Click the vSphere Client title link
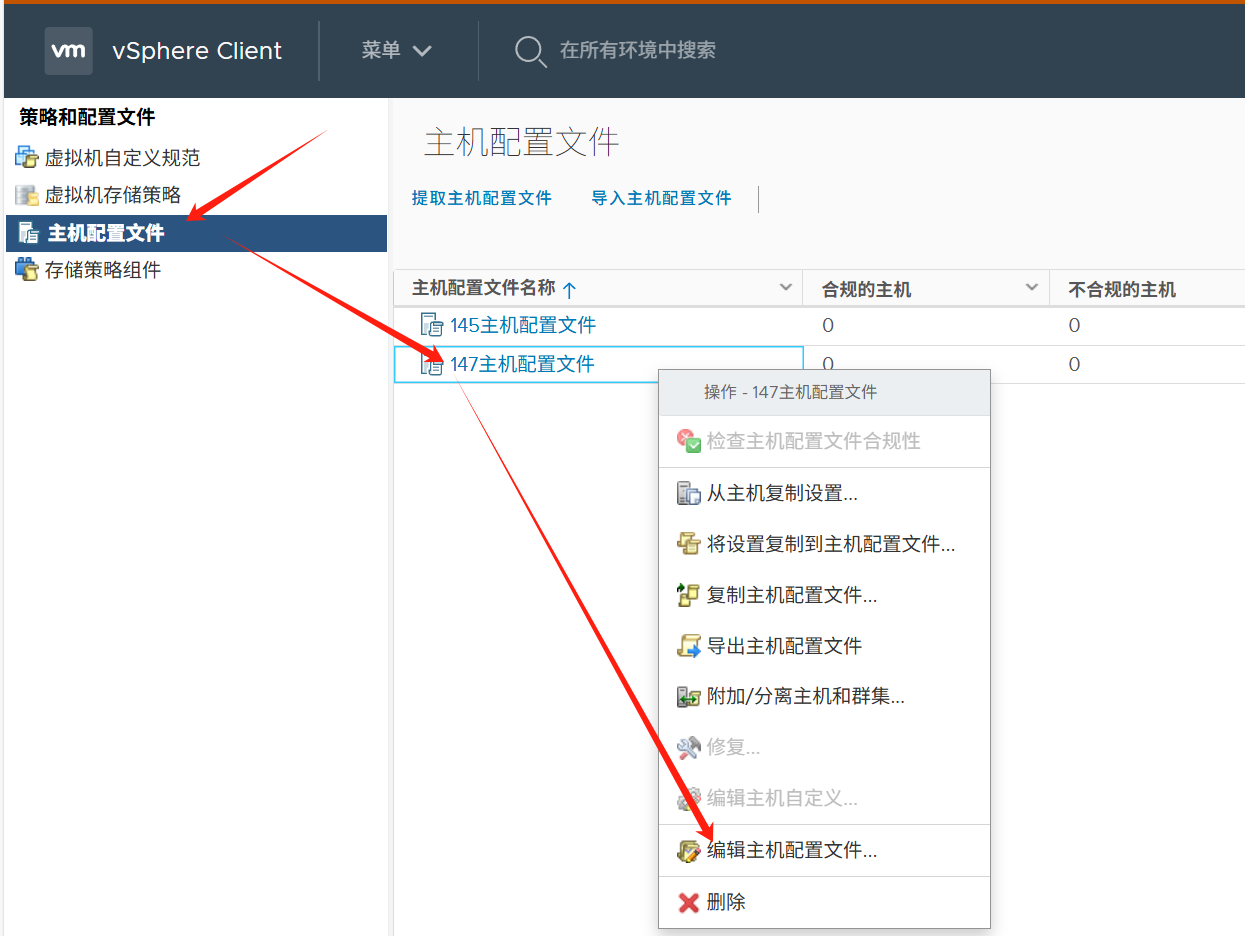The image size is (1245, 936). [x=197, y=51]
